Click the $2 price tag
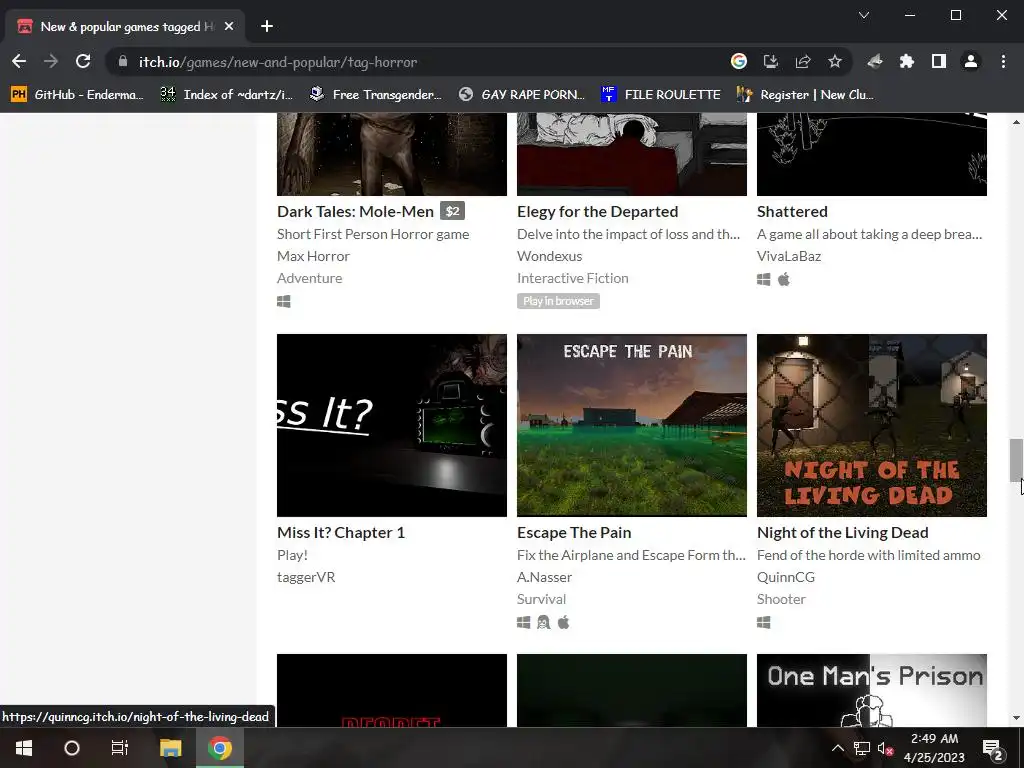The image size is (1024, 768). point(452,211)
